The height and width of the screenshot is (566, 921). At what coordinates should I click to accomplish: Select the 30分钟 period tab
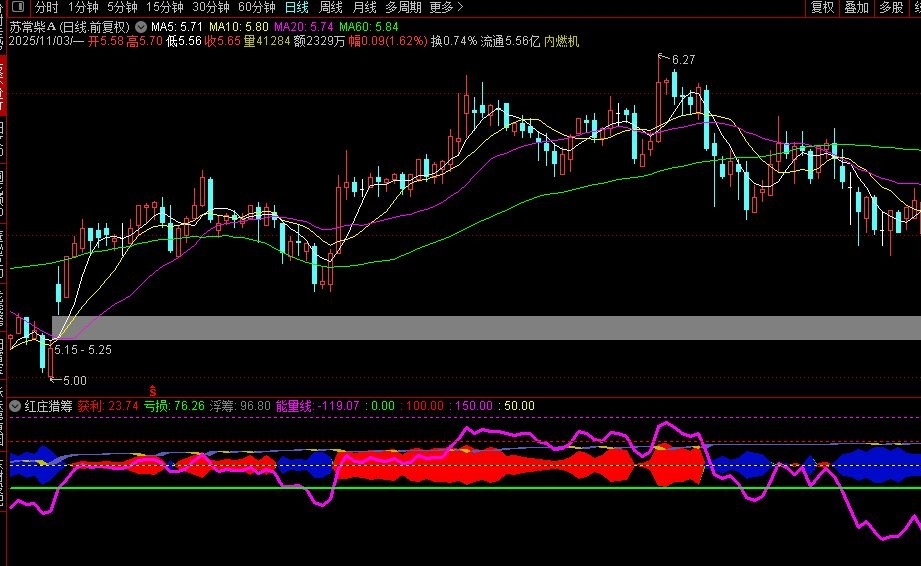(211, 8)
